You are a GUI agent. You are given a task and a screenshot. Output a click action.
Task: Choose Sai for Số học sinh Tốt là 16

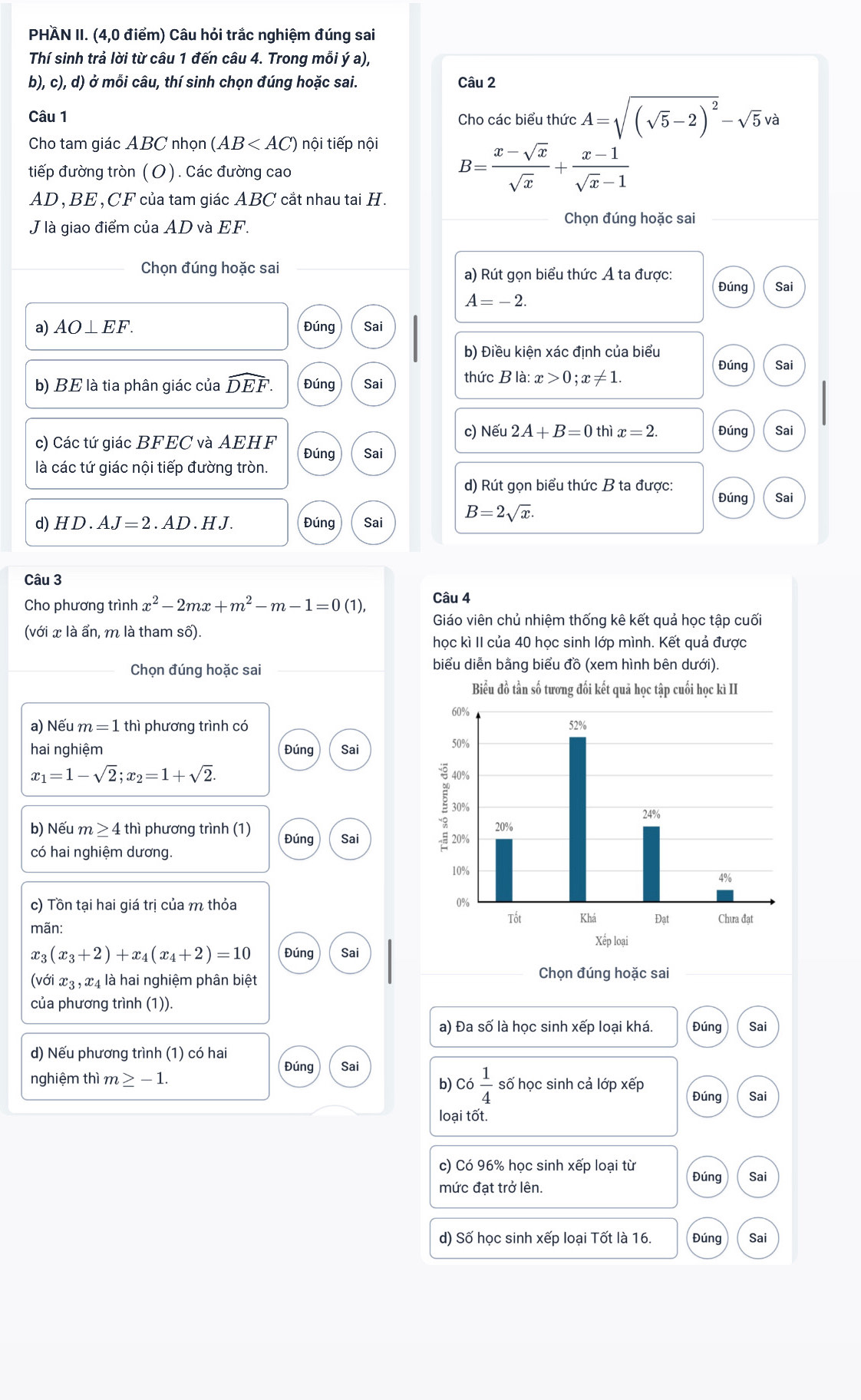[x=757, y=1237]
